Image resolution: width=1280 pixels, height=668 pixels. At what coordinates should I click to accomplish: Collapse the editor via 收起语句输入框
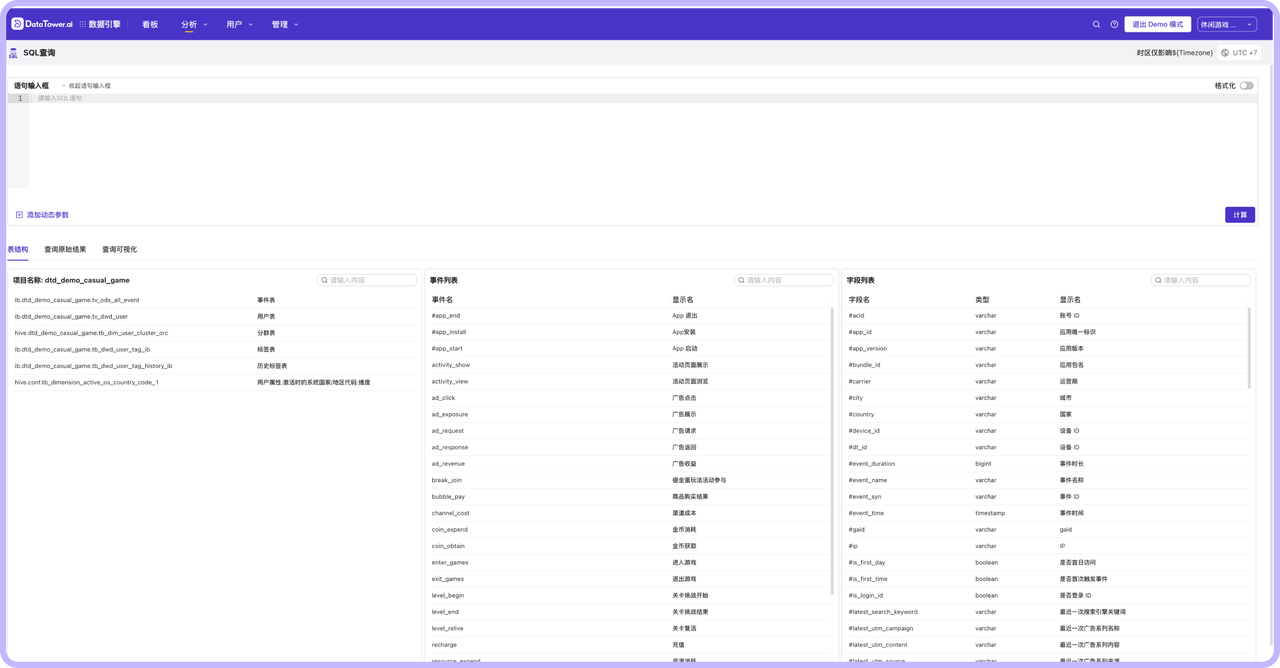coord(88,86)
